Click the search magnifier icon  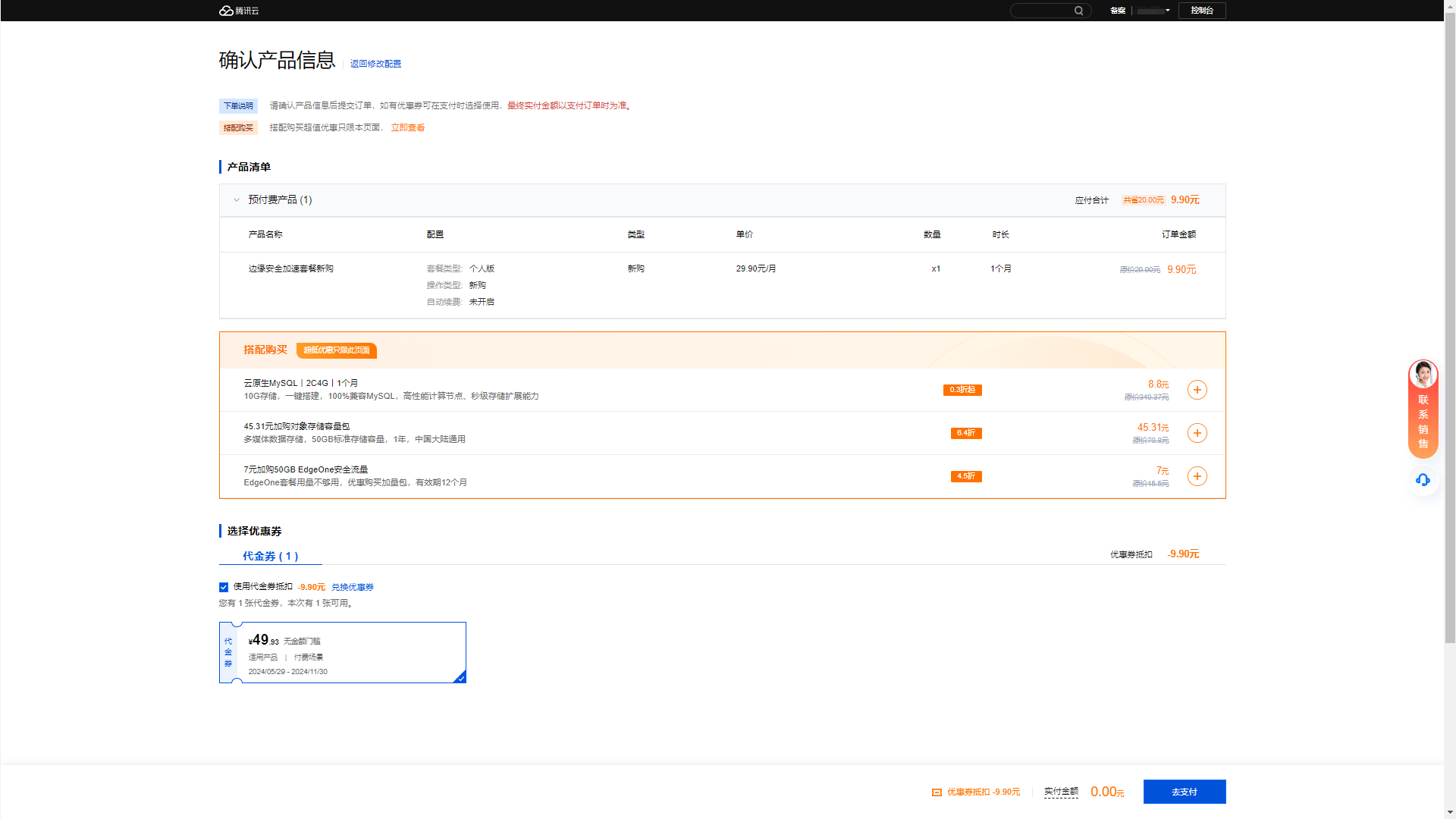(x=1078, y=11)
